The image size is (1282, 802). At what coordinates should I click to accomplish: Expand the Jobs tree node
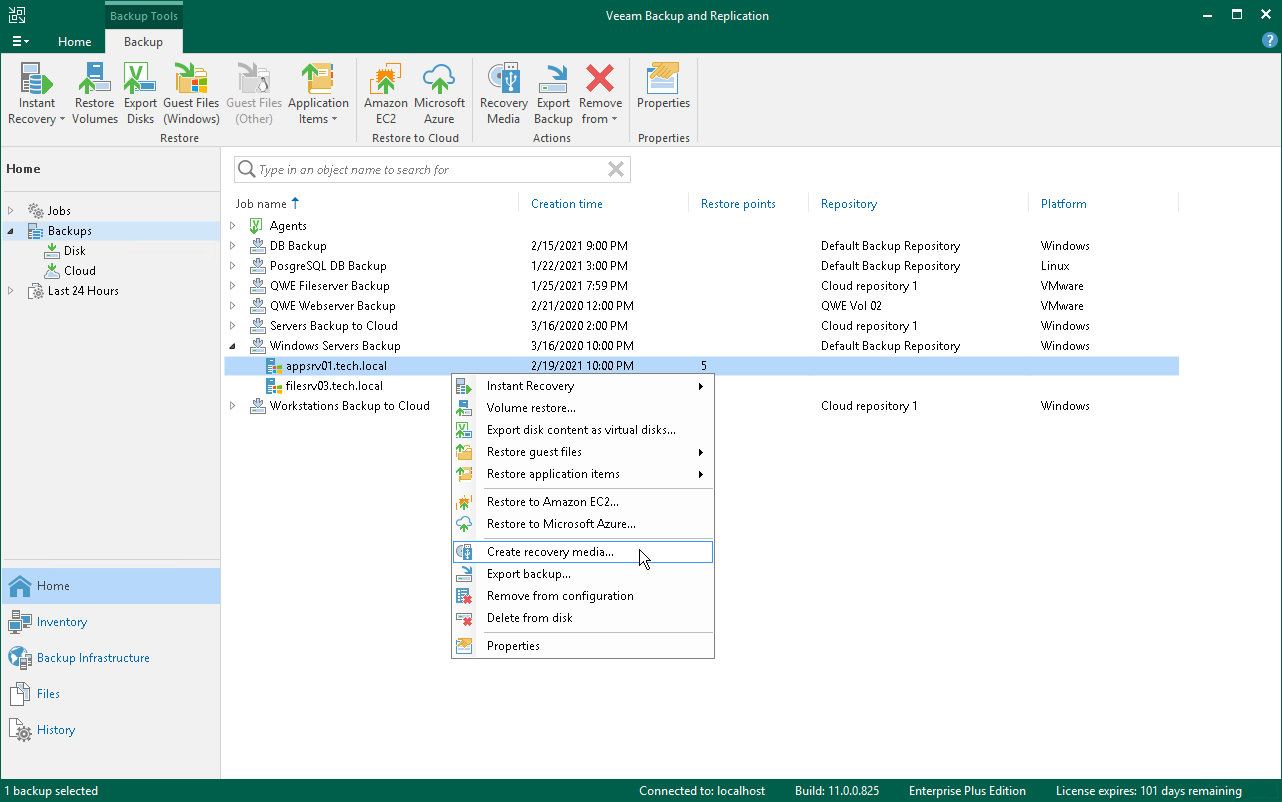pos(12,211)
